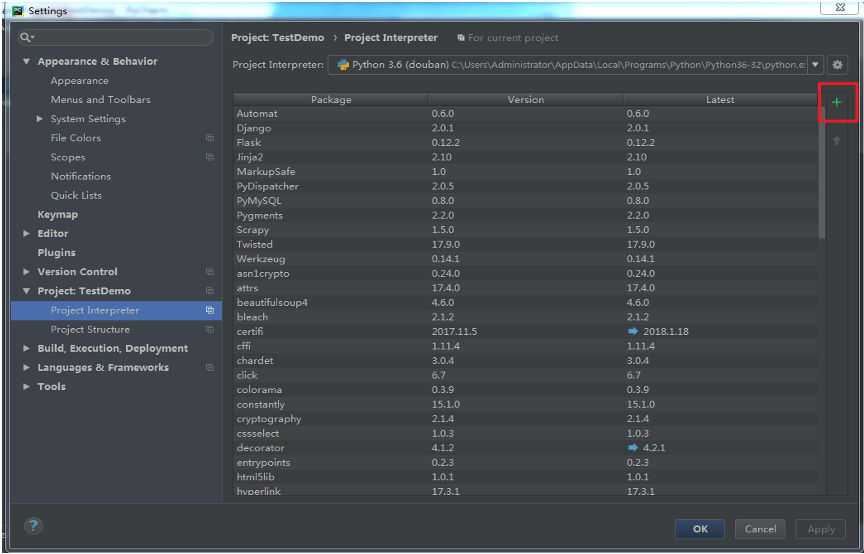Click the package list vertical scrollbar
Image resolution: width=864 pixels, height=554 pixels.
click(822, 173)
